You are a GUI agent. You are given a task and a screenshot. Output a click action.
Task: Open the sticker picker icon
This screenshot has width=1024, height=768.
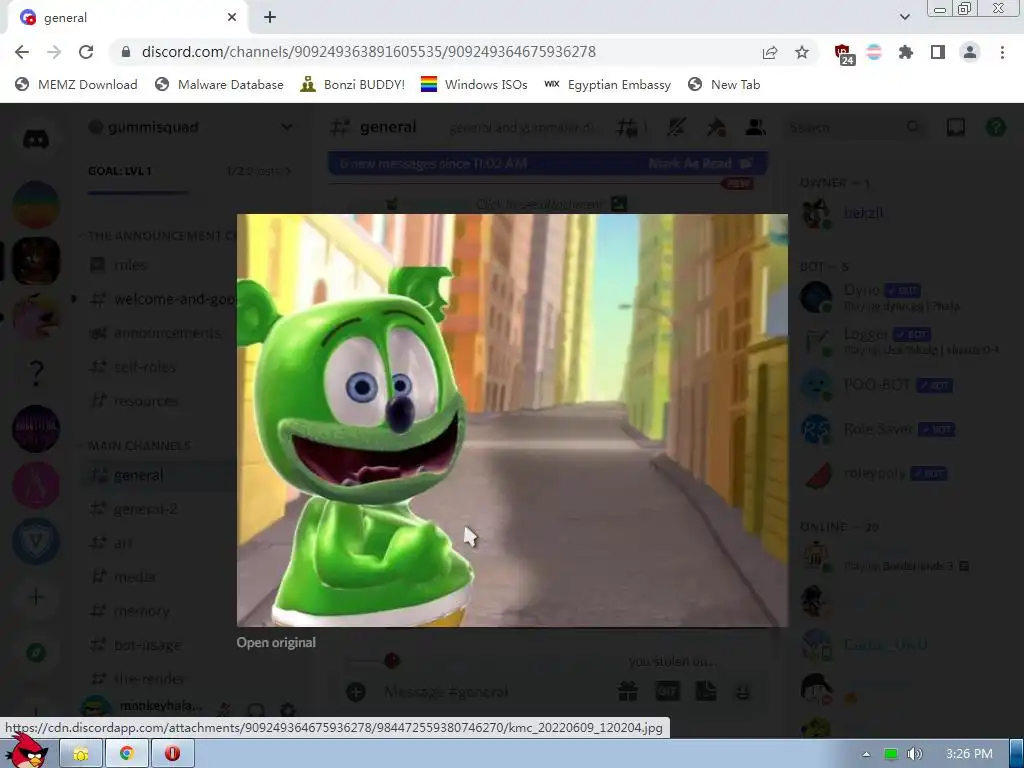coord(706,692)
